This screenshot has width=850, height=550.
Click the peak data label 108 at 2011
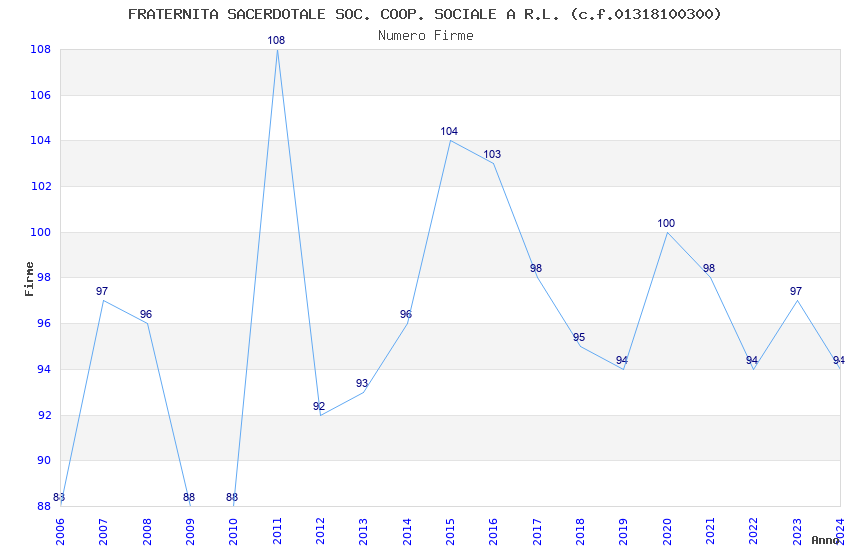tap(276, 40)
